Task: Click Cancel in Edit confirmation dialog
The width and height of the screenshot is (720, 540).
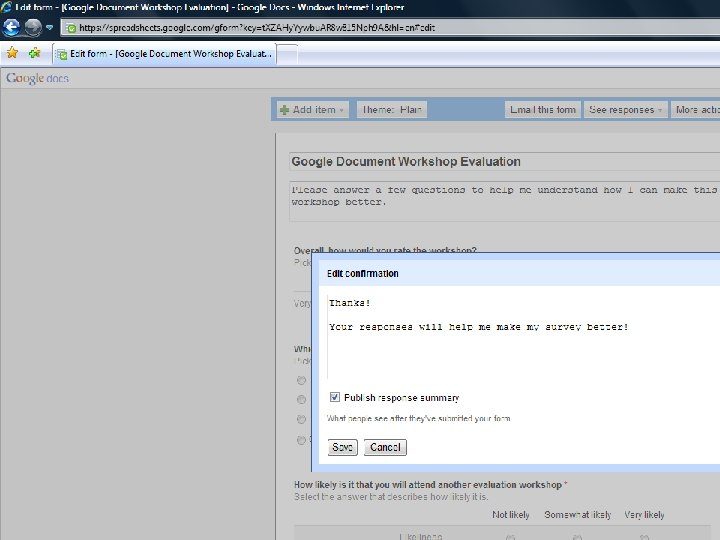Action: 385,447
